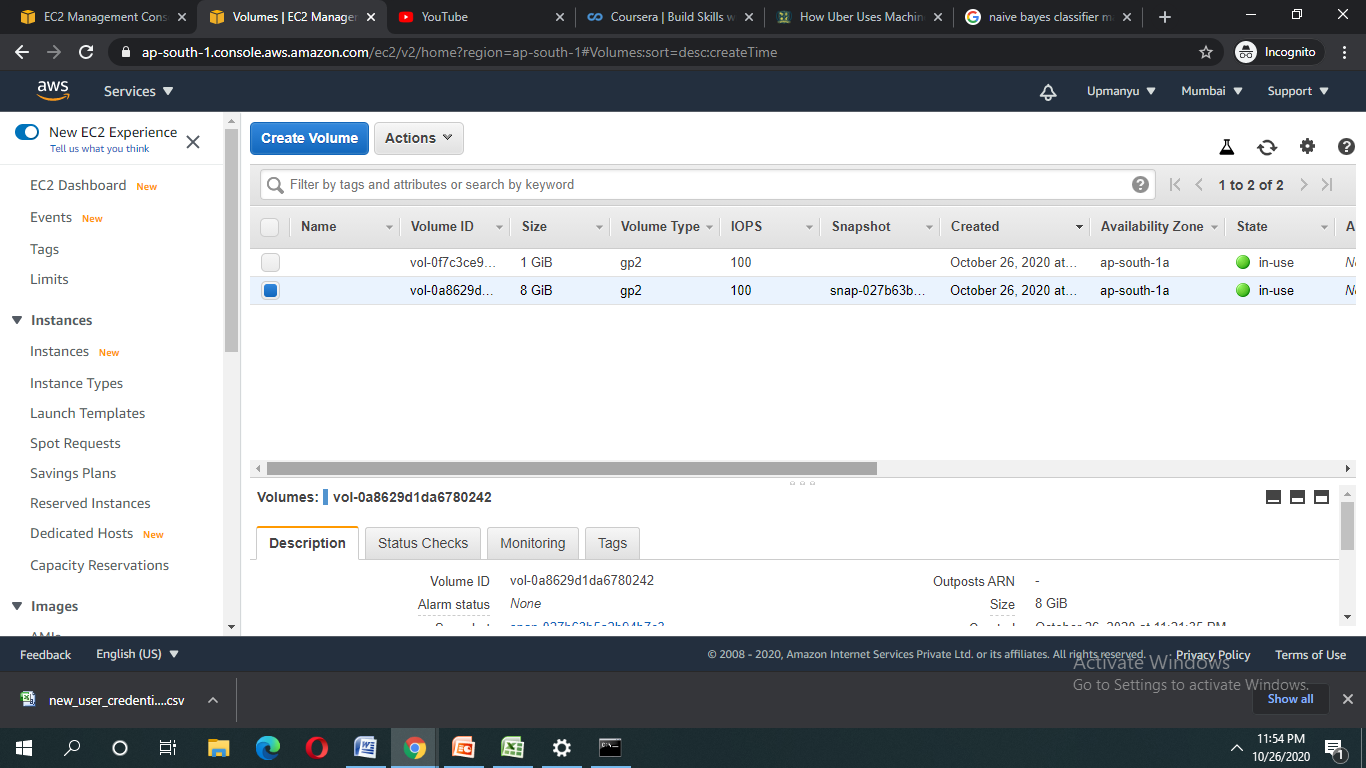Open the help question mark icon
1366x768 pixels.
click(1346, 147)
